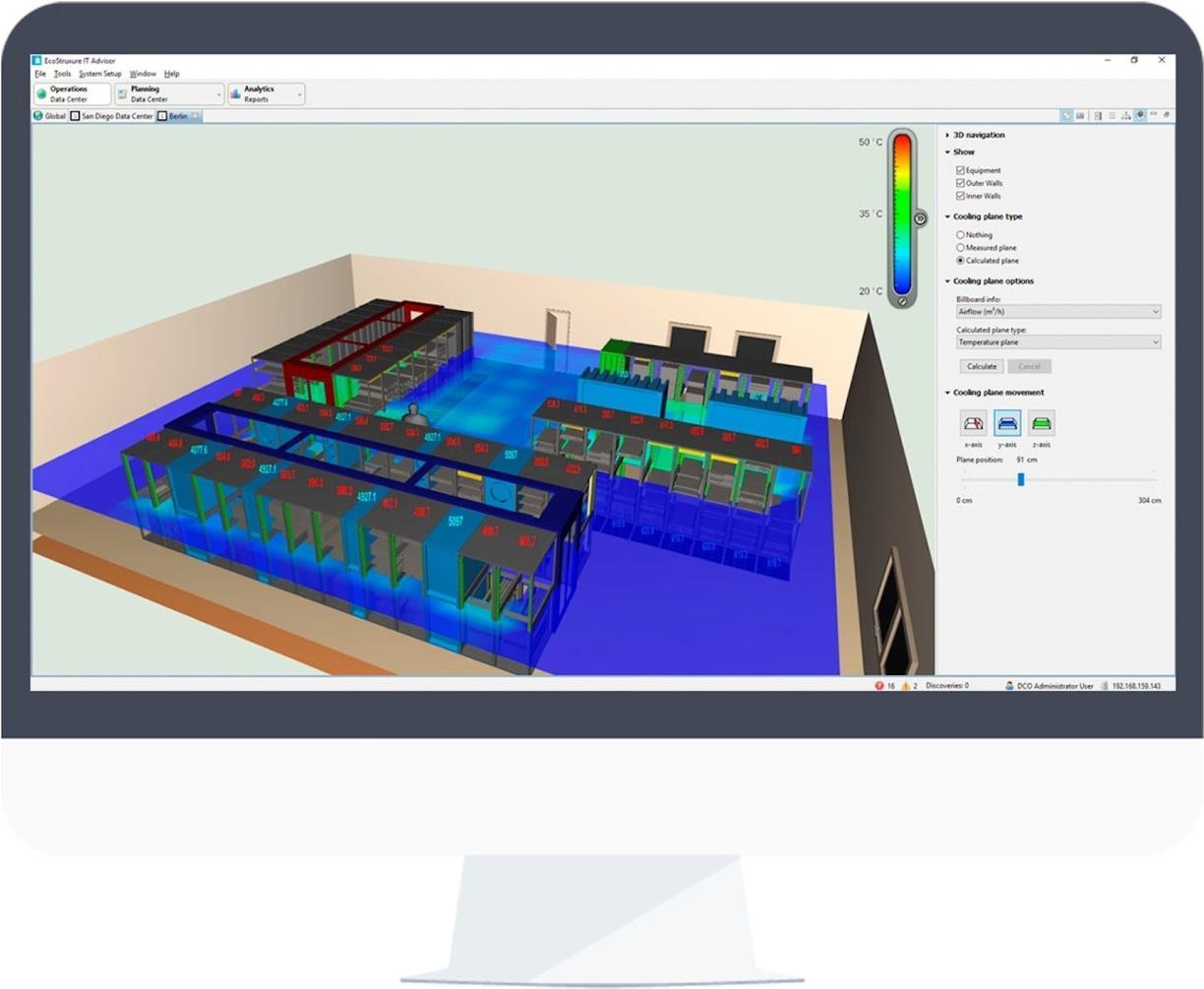This screenshot has height=989, width=1204.
Task: Click the edit icon below temperature legend
Action: 902,302
